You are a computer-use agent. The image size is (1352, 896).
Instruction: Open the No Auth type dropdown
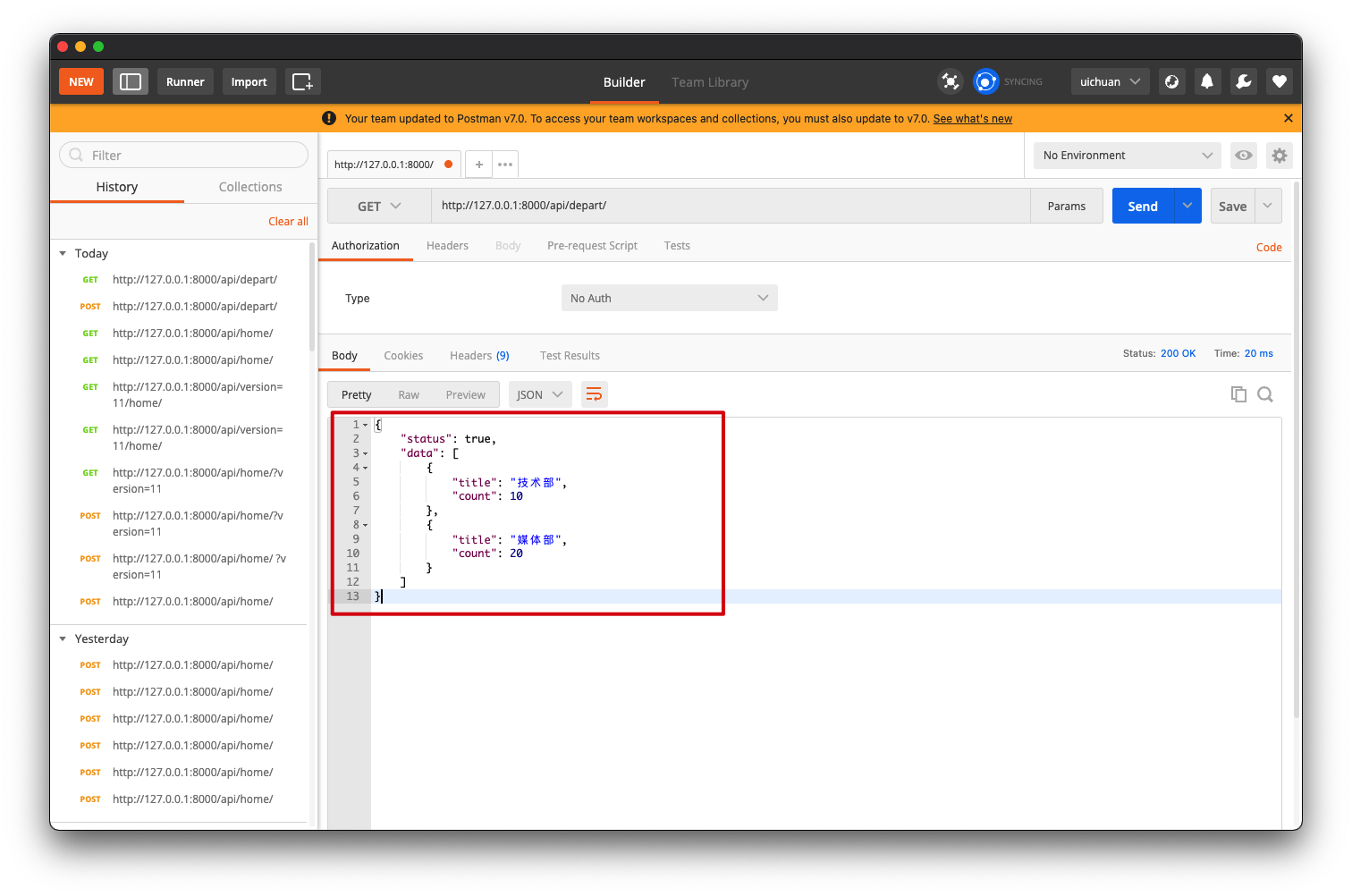click(670, 298)
